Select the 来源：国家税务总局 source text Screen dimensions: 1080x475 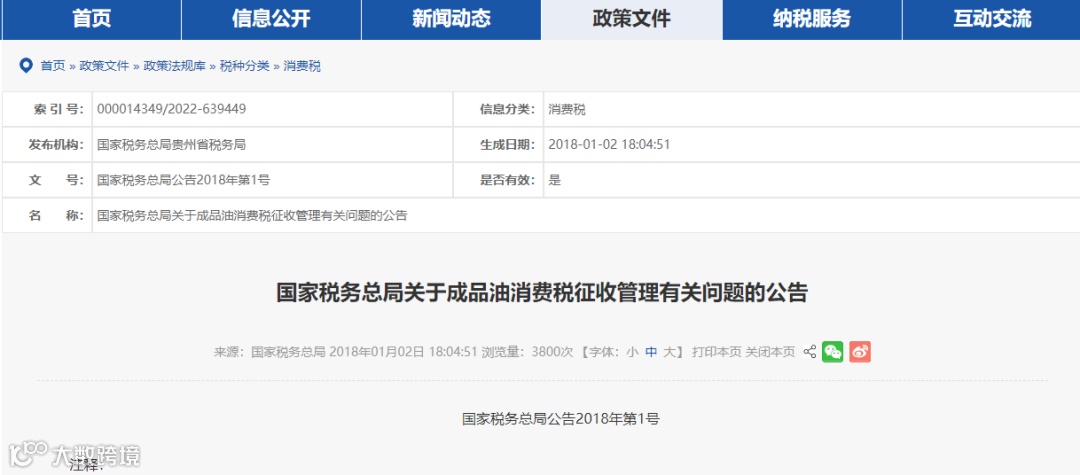[x=269, y=352]
